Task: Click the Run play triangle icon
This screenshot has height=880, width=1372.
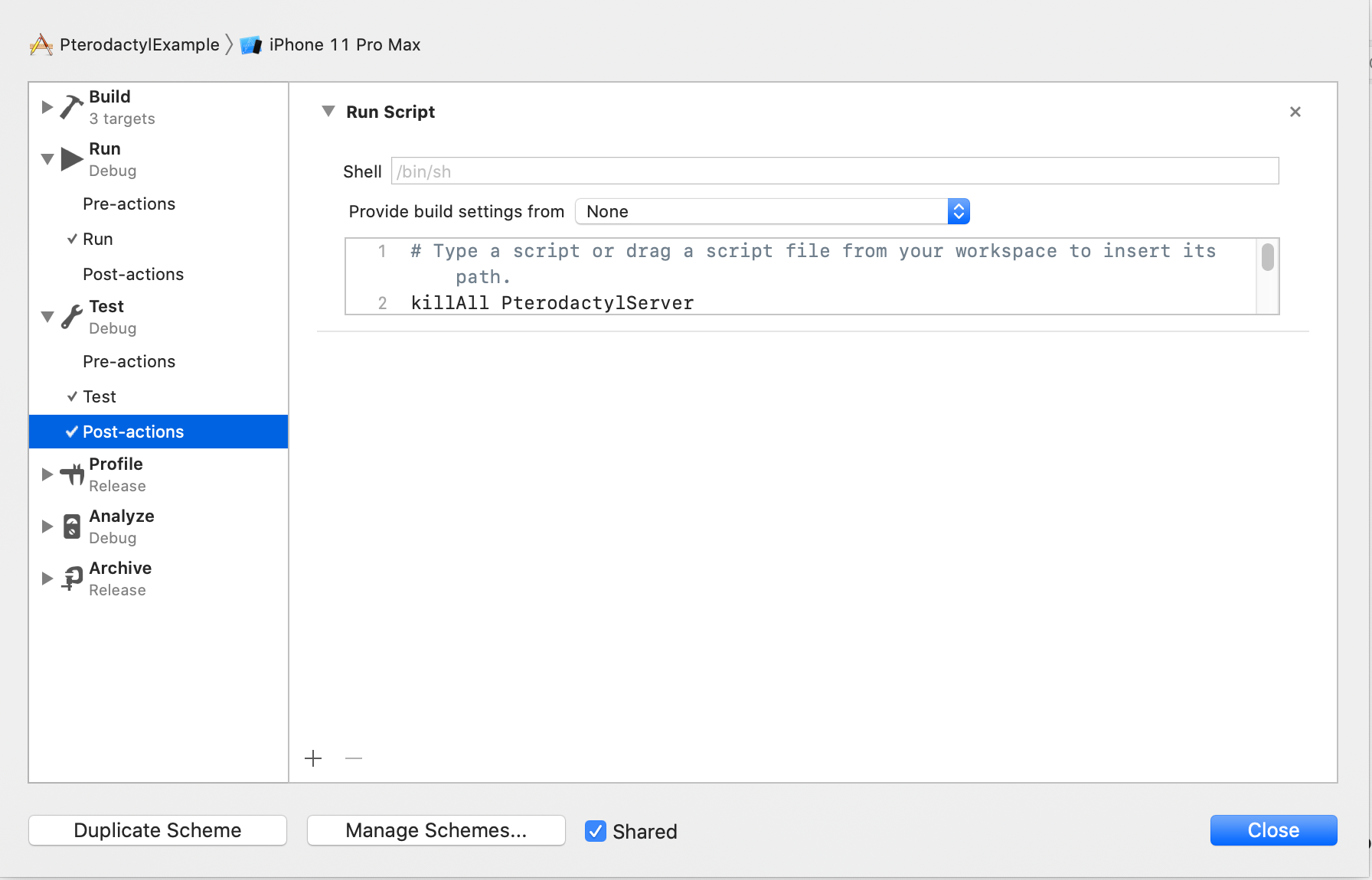Action: (72, 159)
